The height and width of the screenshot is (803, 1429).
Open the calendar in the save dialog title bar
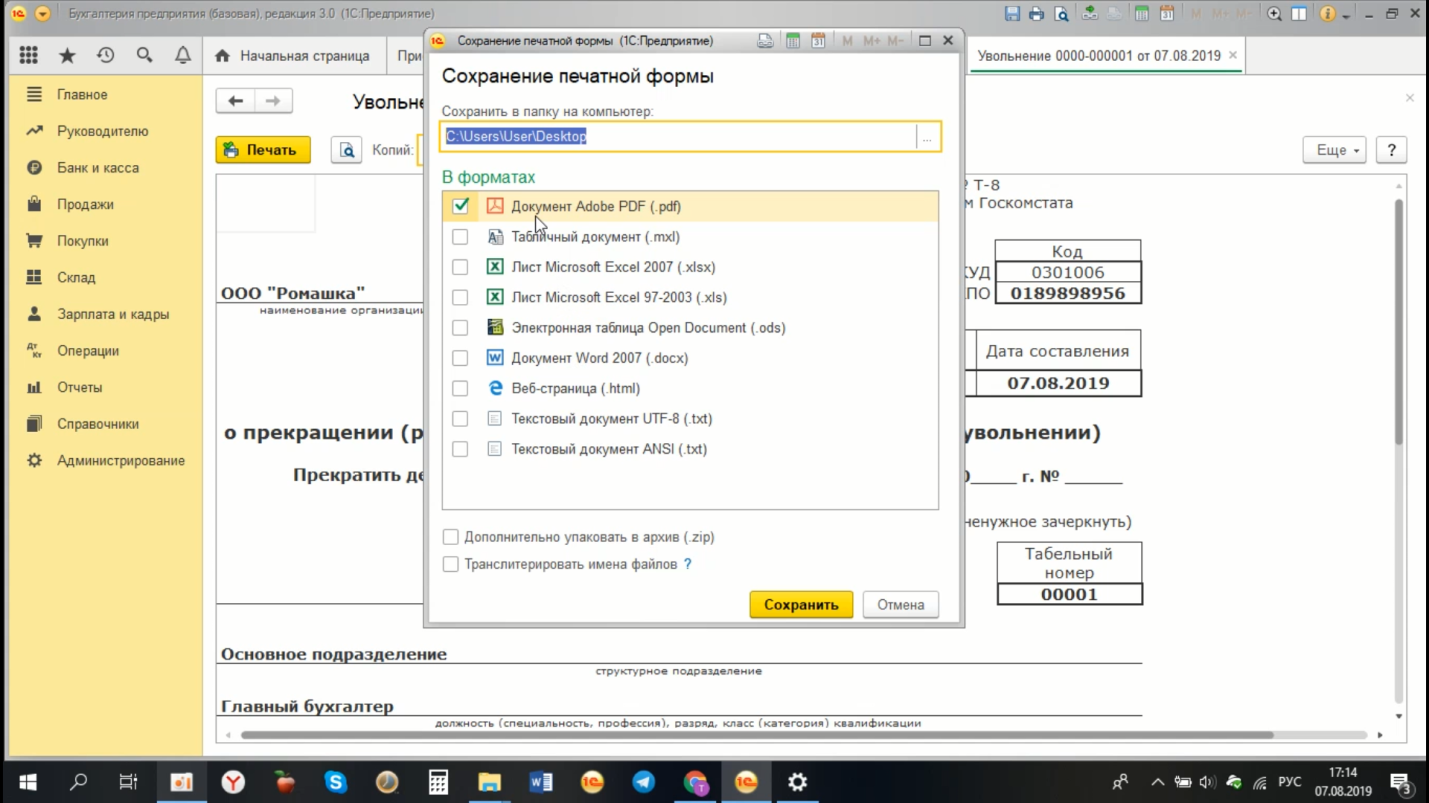coord(818,41)
